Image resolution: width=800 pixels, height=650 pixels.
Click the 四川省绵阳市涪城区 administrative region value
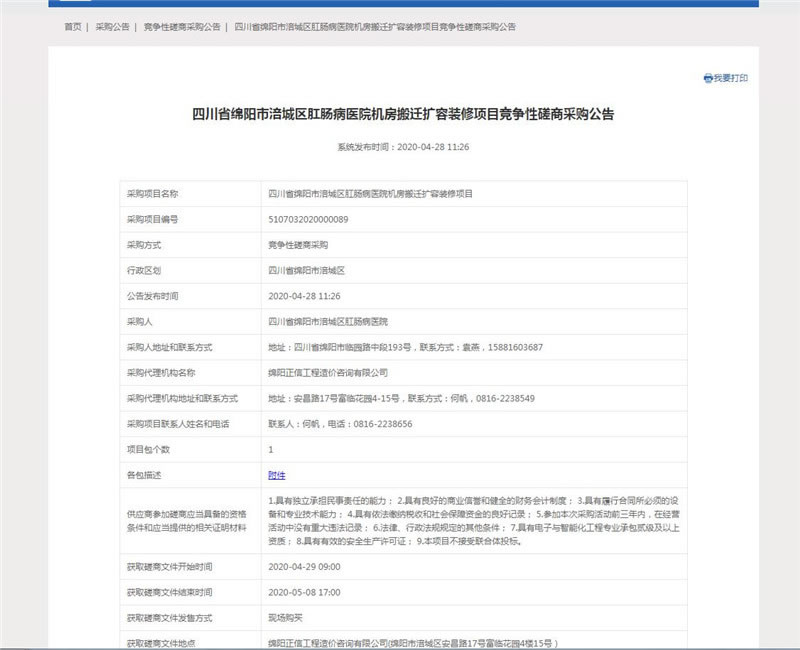point(306,270)
